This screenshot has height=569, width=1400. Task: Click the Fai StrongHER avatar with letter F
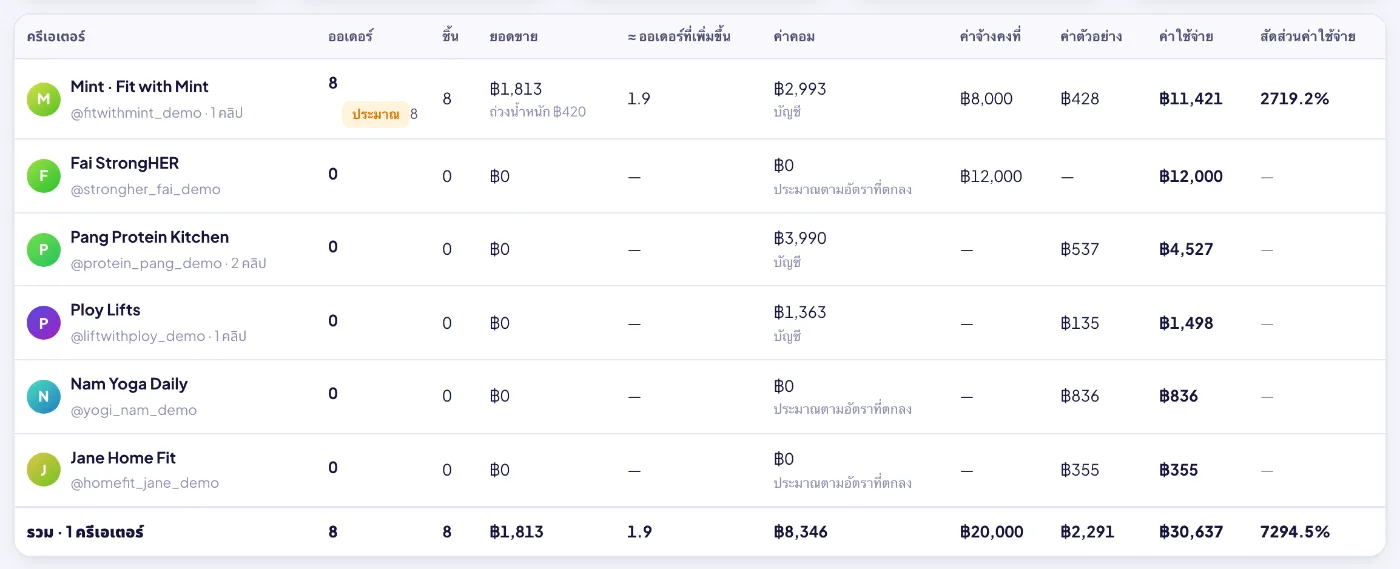click(x=43, y=176)
